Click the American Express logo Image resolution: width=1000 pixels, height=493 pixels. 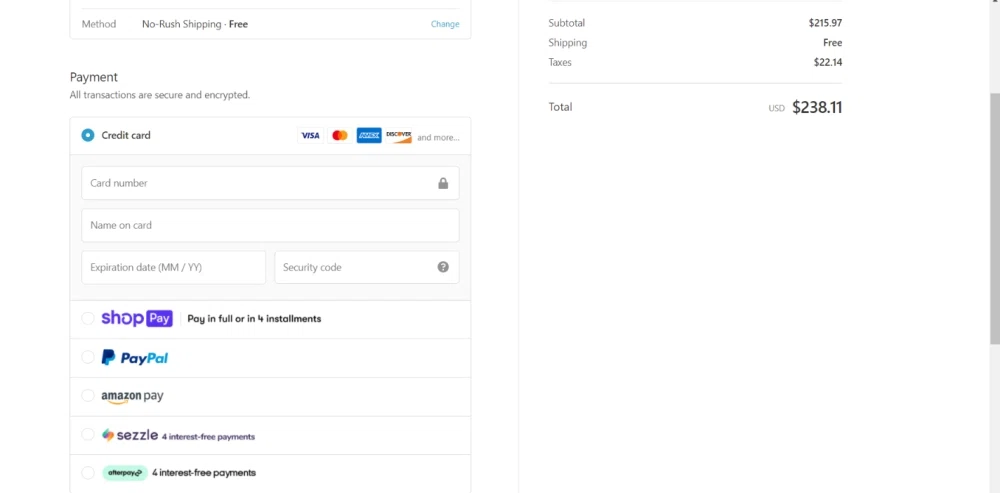[369, 135]
